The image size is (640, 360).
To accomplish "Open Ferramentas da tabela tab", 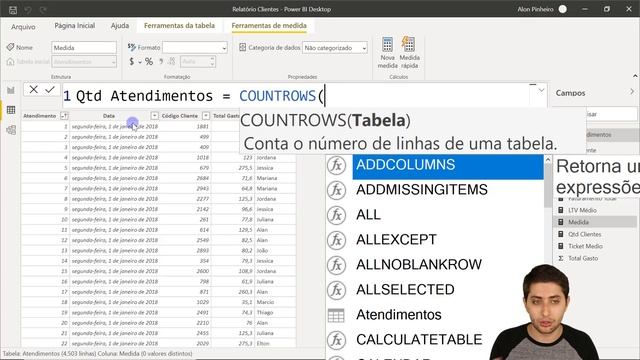I will pyautogui.click(x=179, y=26).
